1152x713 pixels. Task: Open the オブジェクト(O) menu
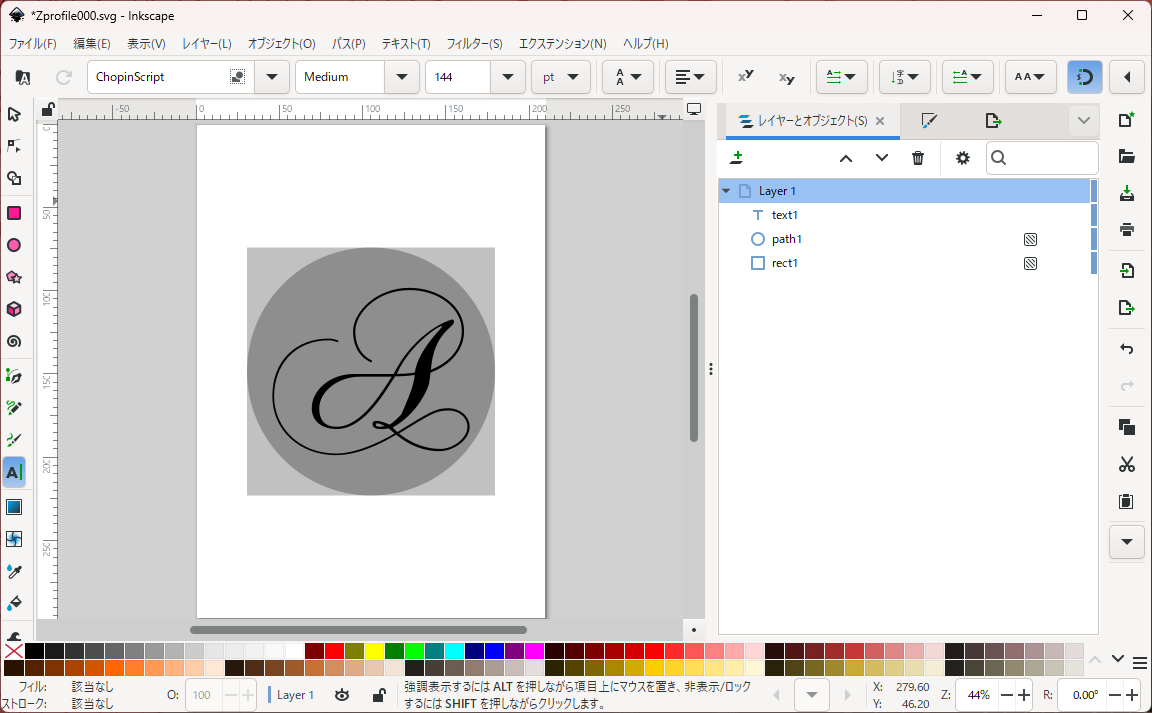[x=281, y=43]
